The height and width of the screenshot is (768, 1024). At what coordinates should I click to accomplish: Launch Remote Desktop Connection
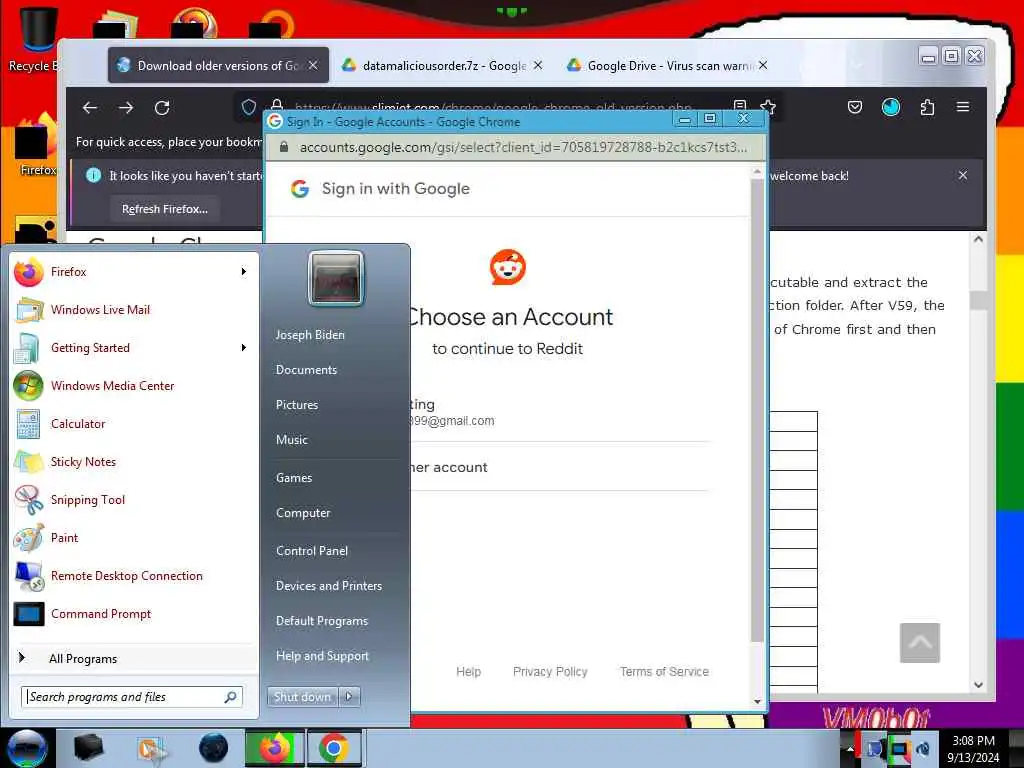134,575
